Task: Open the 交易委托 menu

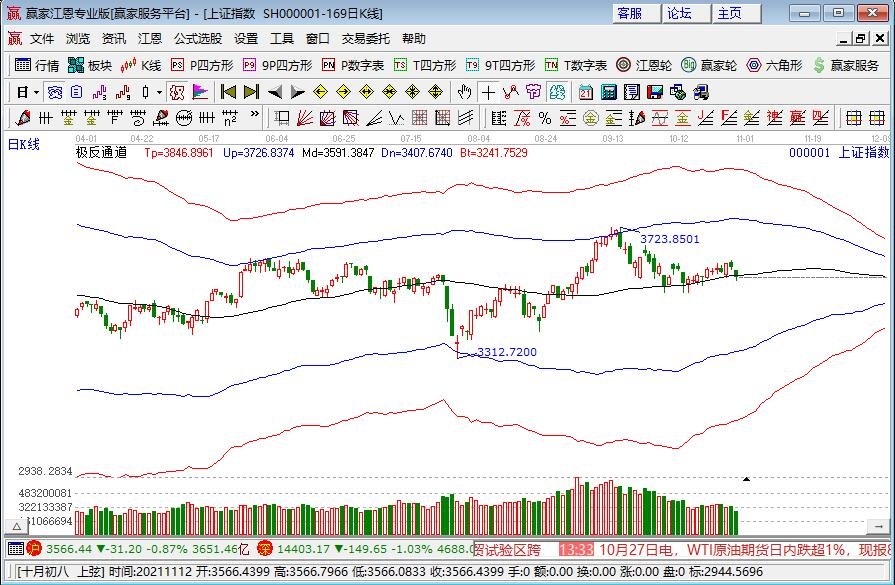Action: tap(366, 39)
